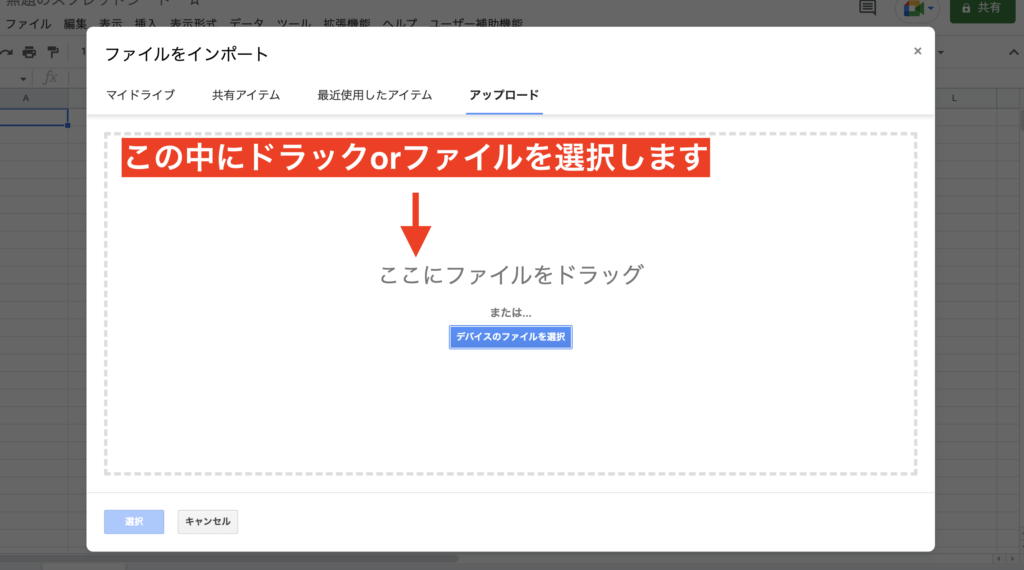Open the 編集 menu
The image size is (1024, 570).
click(x=75, y=22)
